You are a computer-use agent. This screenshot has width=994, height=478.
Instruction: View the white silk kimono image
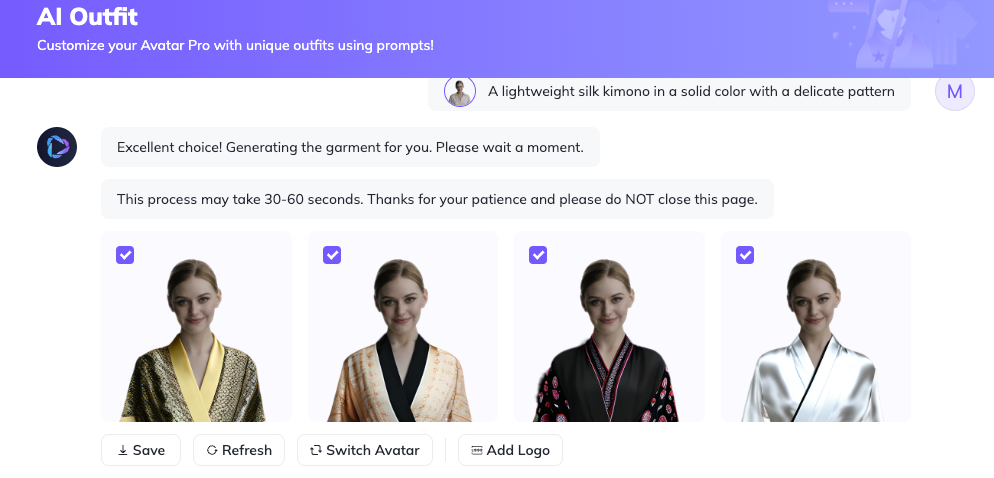(815, 340)
